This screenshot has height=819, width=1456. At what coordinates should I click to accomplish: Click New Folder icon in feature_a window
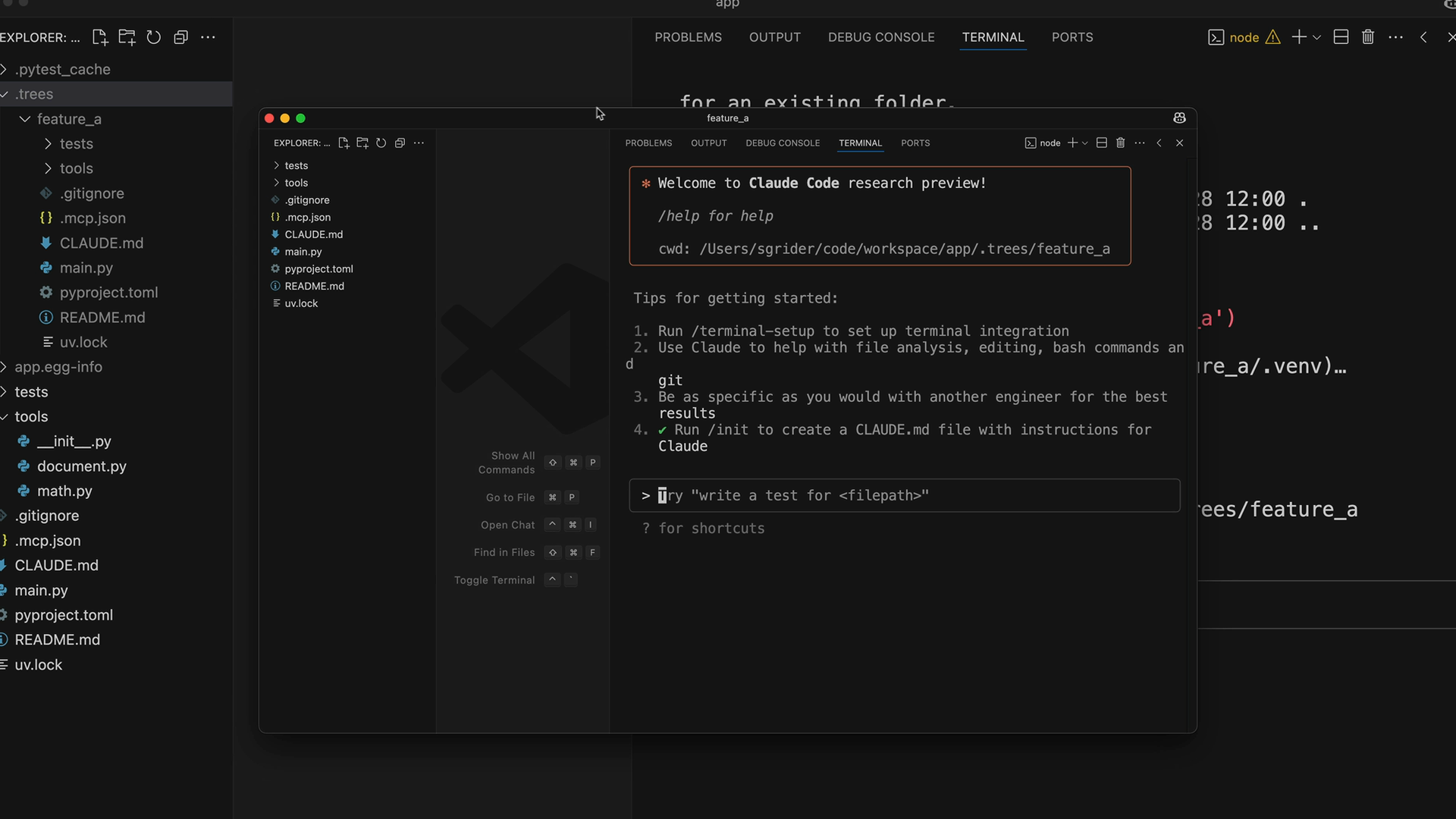[362, 143]
